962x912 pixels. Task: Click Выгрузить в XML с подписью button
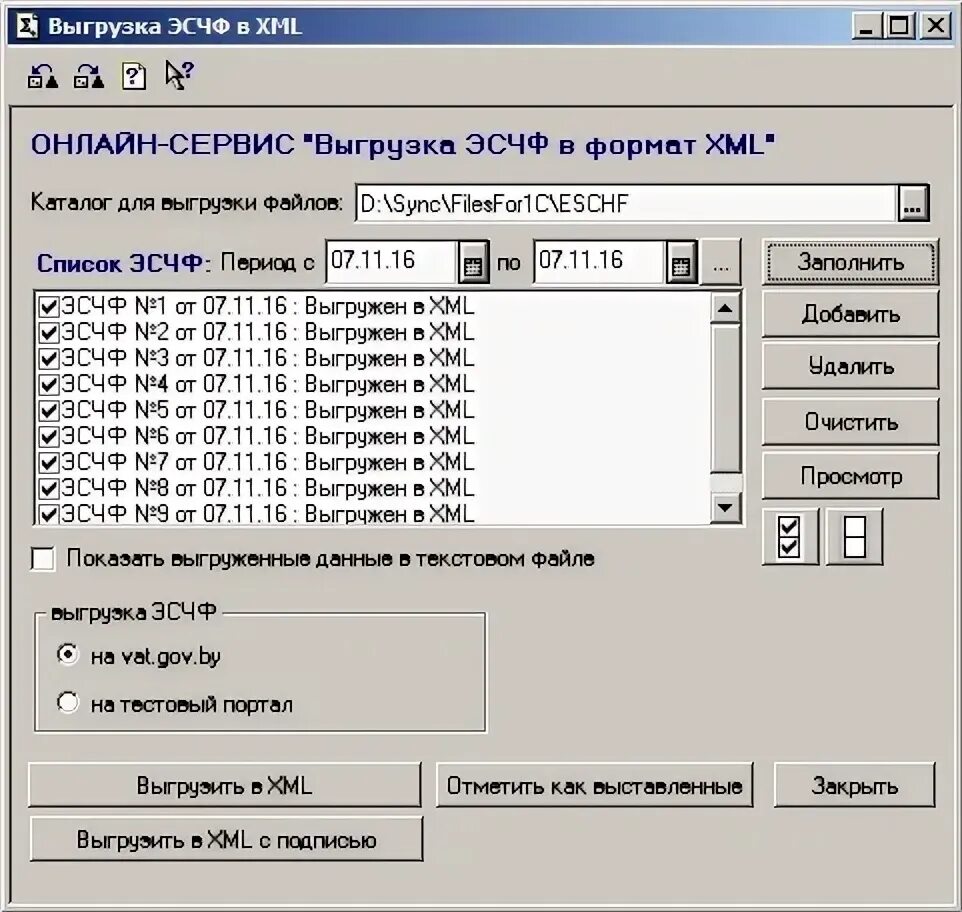click(226, 839)
